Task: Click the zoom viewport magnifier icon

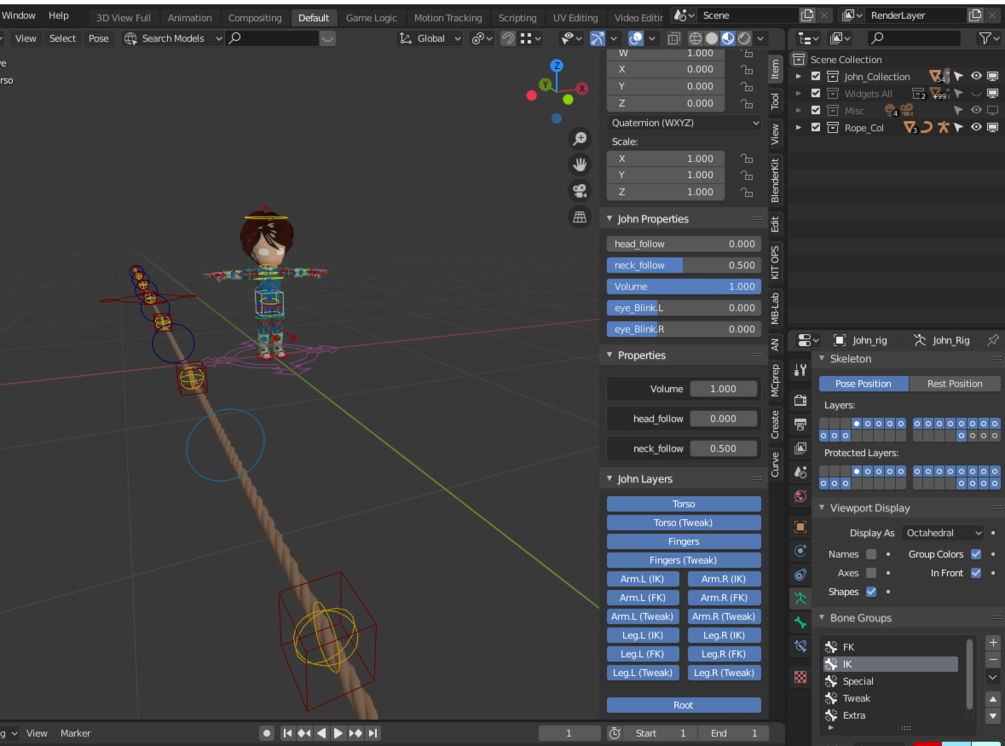Action: pyautogui.click(x=580, y=138)
